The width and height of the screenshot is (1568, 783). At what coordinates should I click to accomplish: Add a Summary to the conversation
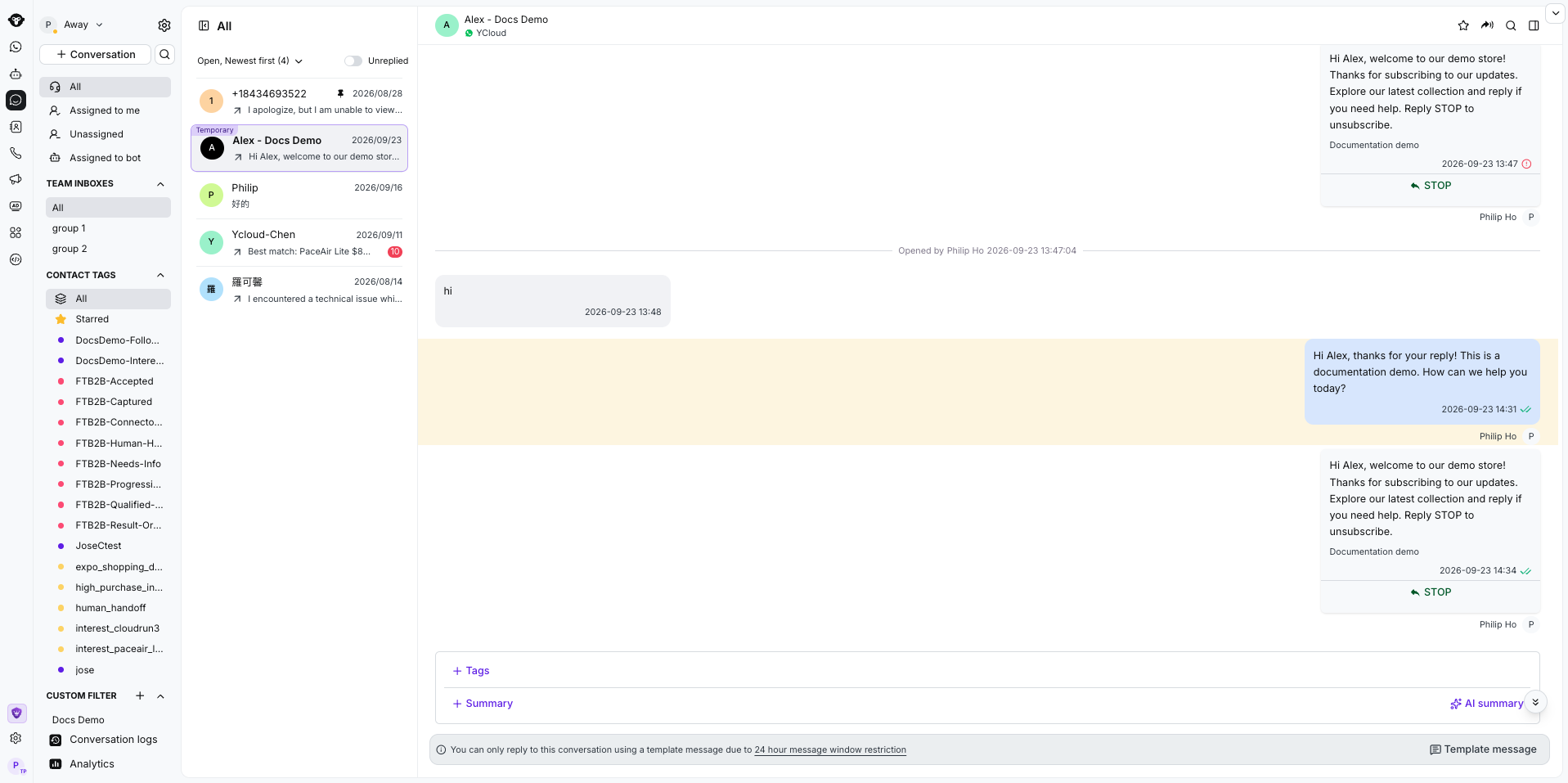click(x=483, y=704)
